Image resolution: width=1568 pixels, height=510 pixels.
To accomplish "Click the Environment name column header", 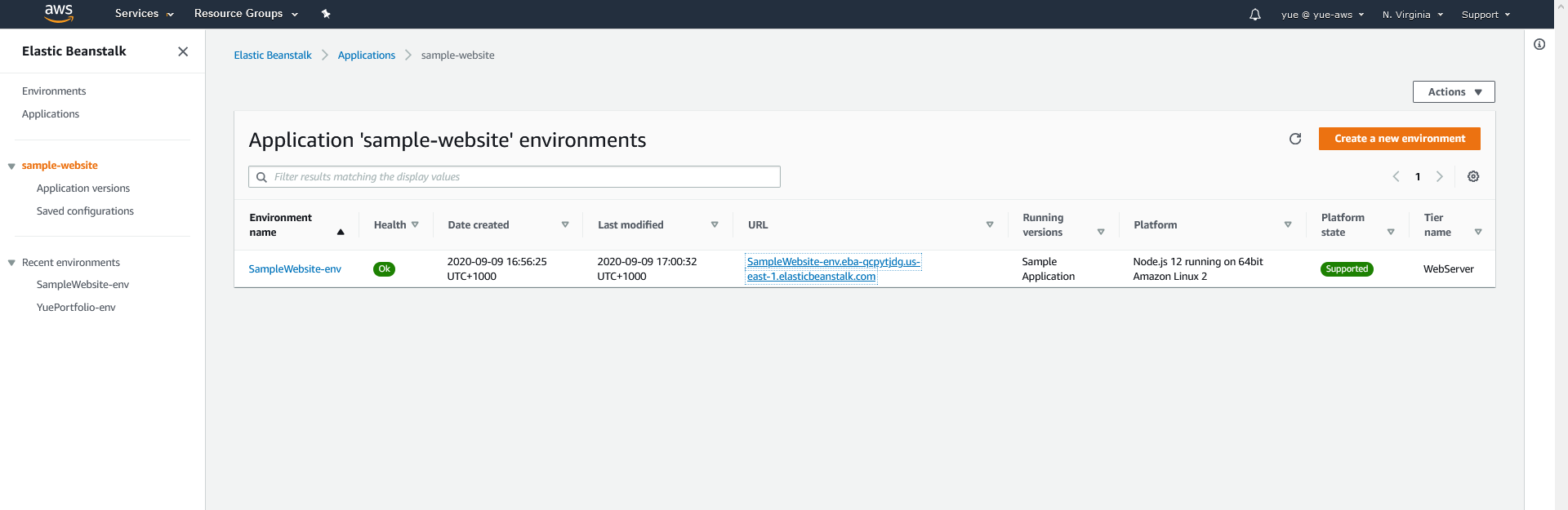I will click(x=280, y=225).
